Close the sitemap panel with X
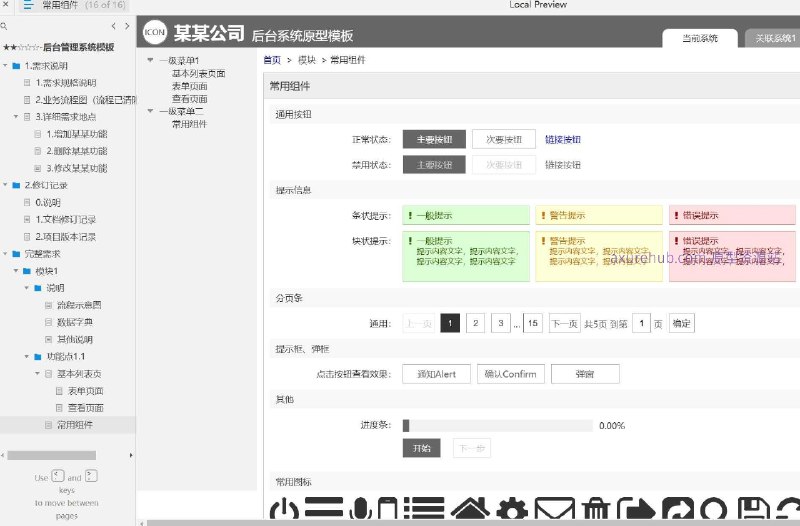This screenshot has width=800, height=526. (x=5, y=4)
